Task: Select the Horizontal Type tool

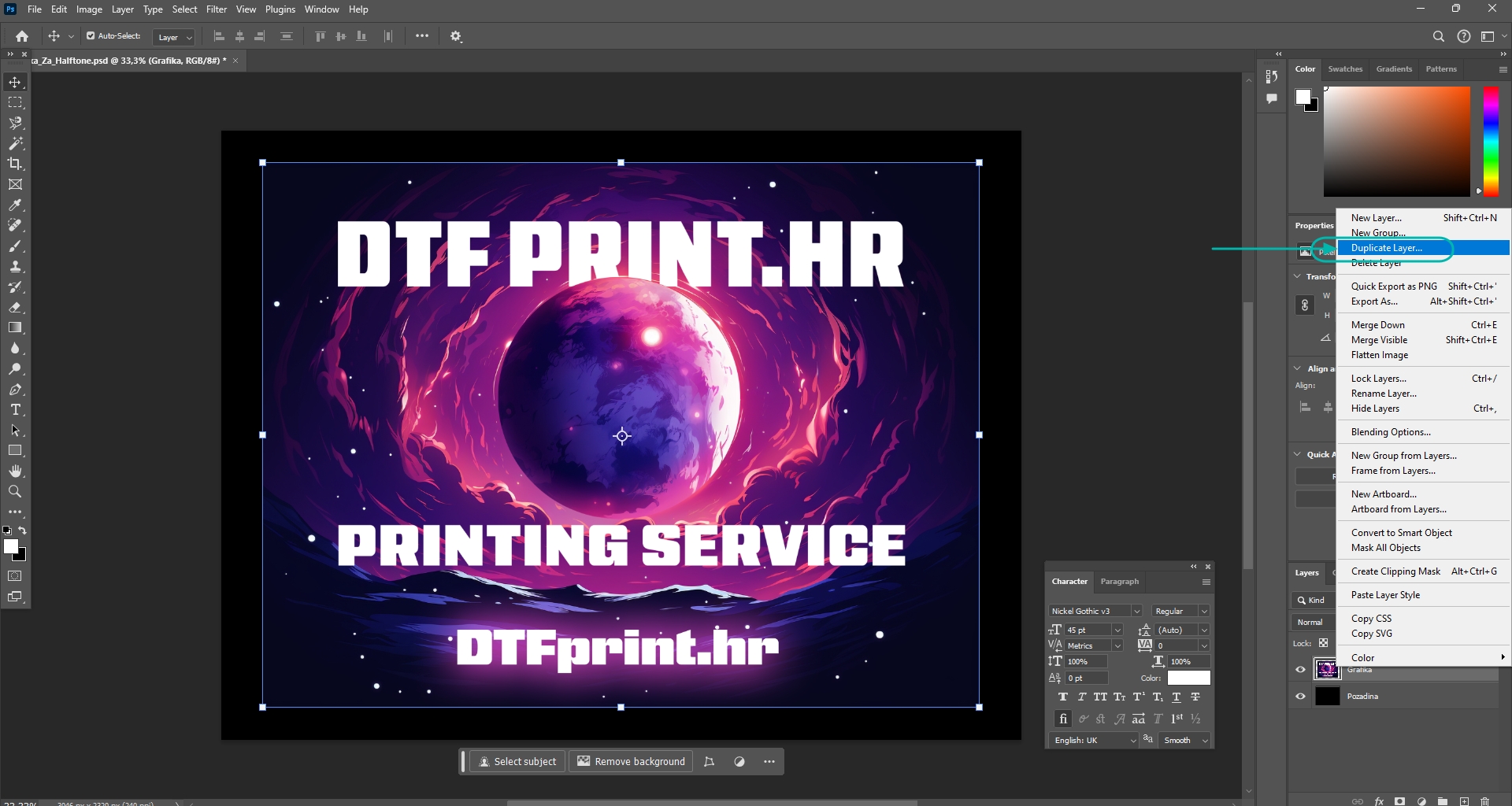Action: (x=15, y=409)
